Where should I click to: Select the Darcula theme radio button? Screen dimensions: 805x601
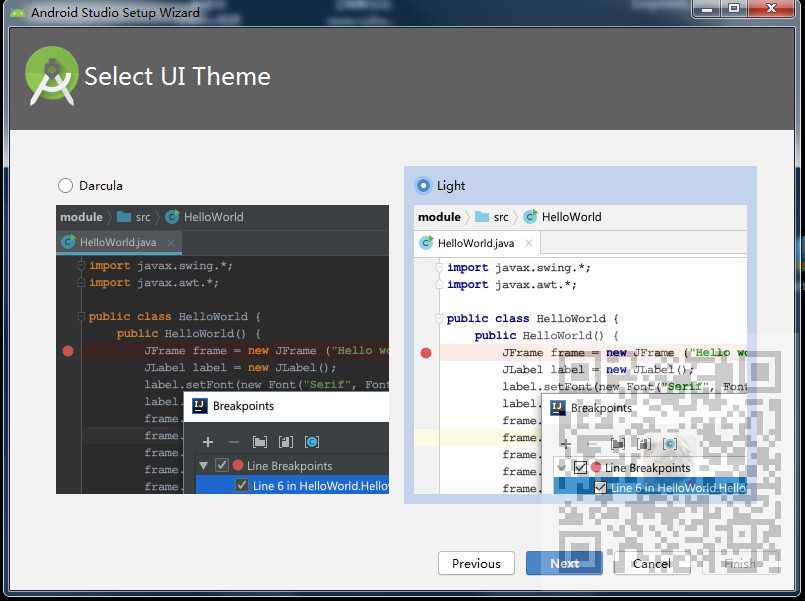pyautogui.click(x=65, y=185)
